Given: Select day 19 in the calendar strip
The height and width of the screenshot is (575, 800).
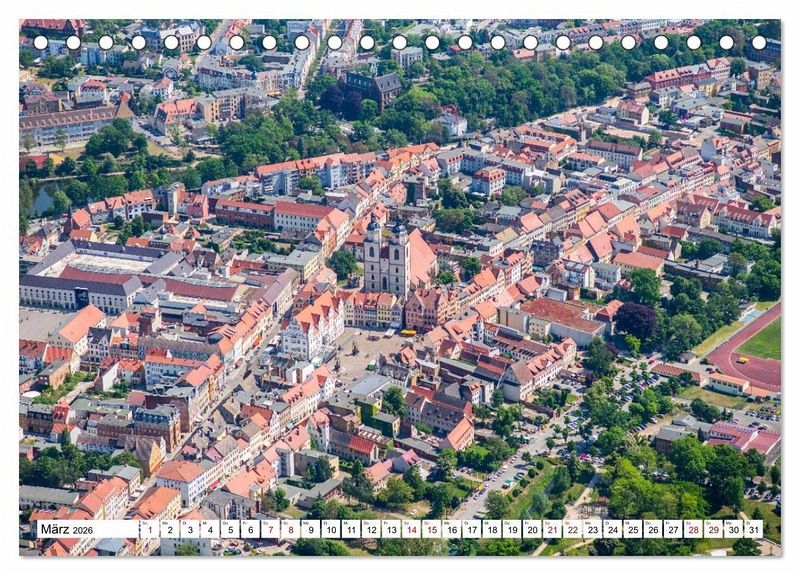Looking at the screenshot, I should click(512, 529).
